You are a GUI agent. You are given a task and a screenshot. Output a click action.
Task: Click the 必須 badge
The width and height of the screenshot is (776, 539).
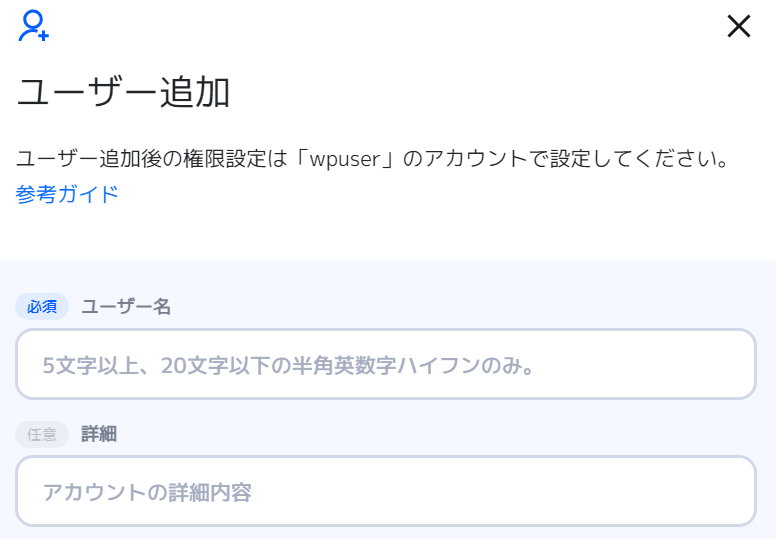tap(42, 307)
